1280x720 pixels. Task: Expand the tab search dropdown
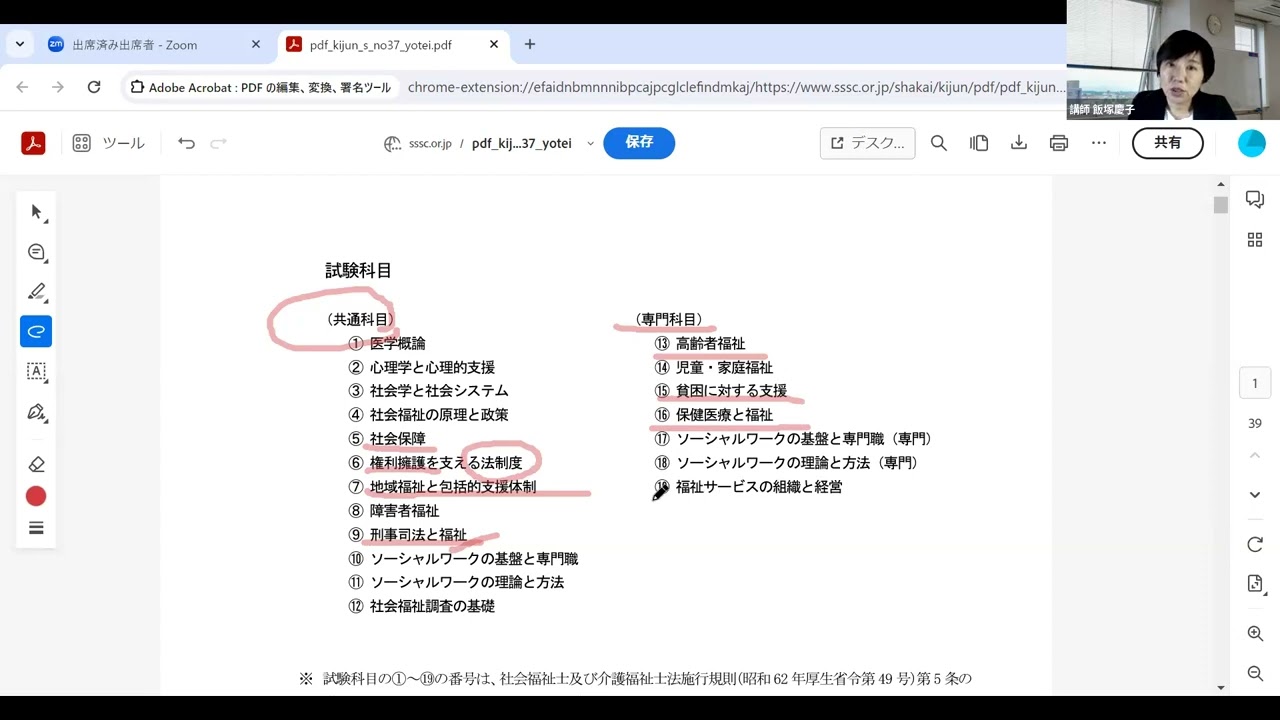point(19,44)
